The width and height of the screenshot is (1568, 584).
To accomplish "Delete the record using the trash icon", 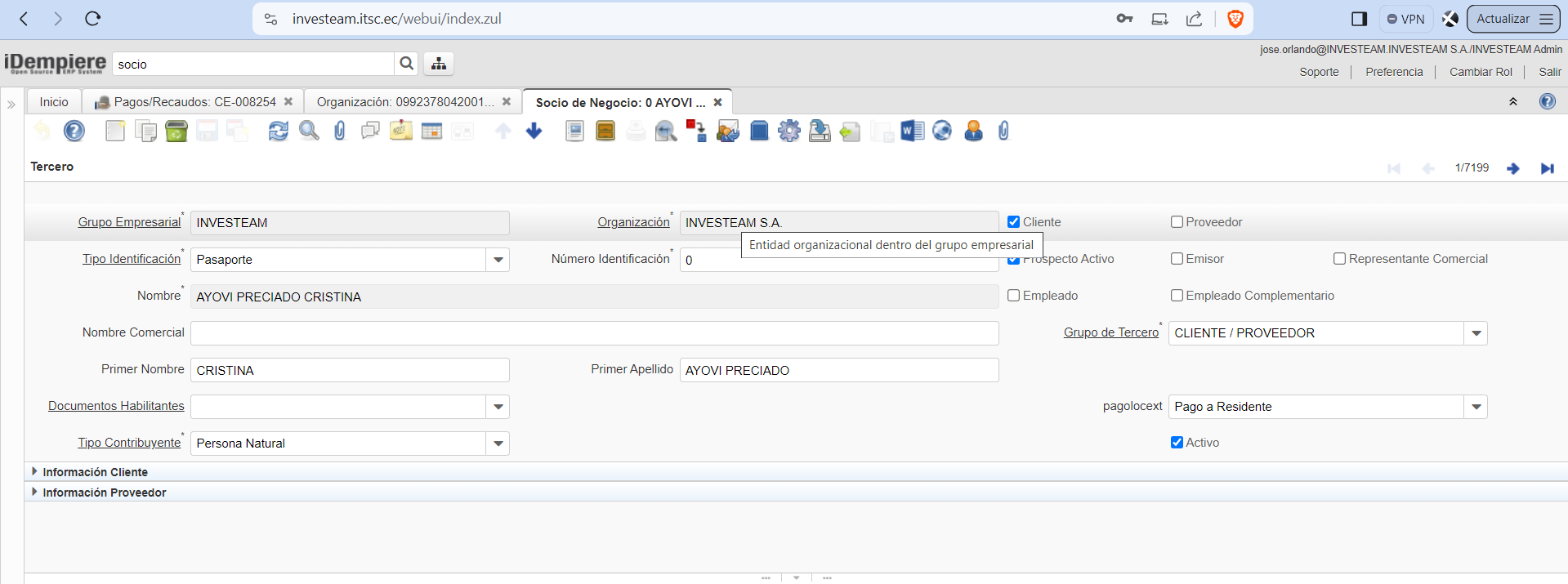I will [176, 131].
